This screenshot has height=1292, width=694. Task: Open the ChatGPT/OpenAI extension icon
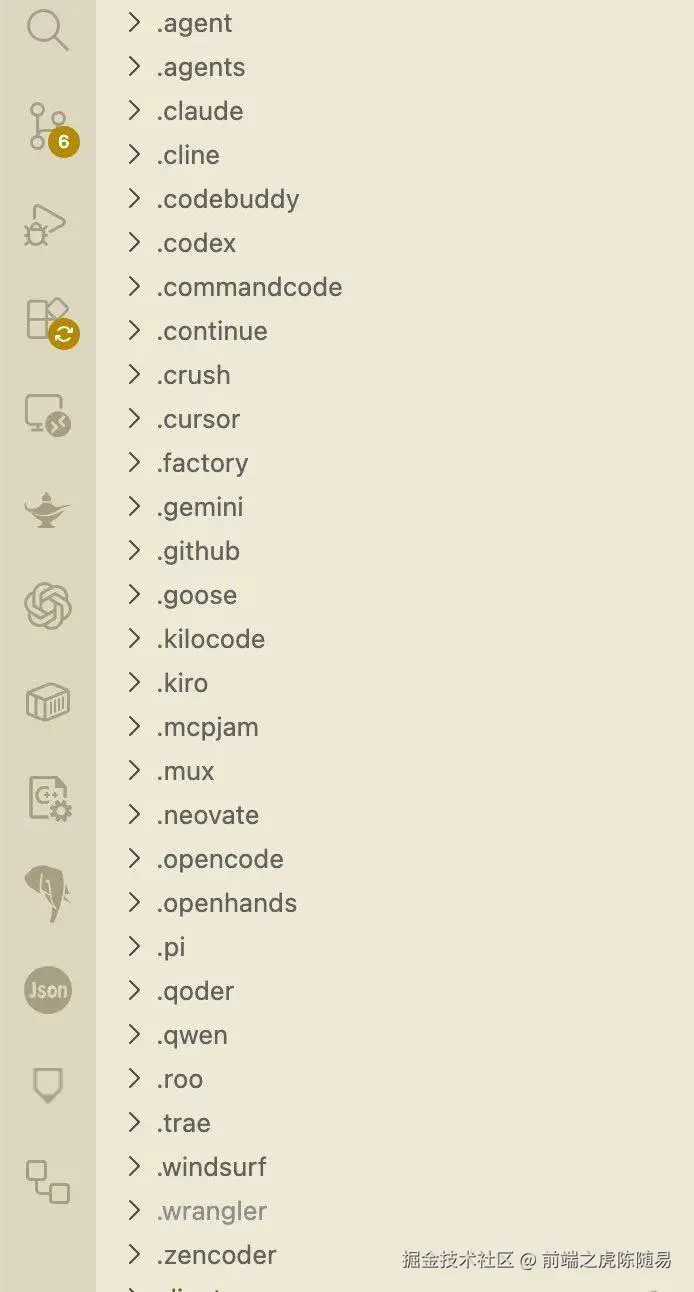[47, 606]
